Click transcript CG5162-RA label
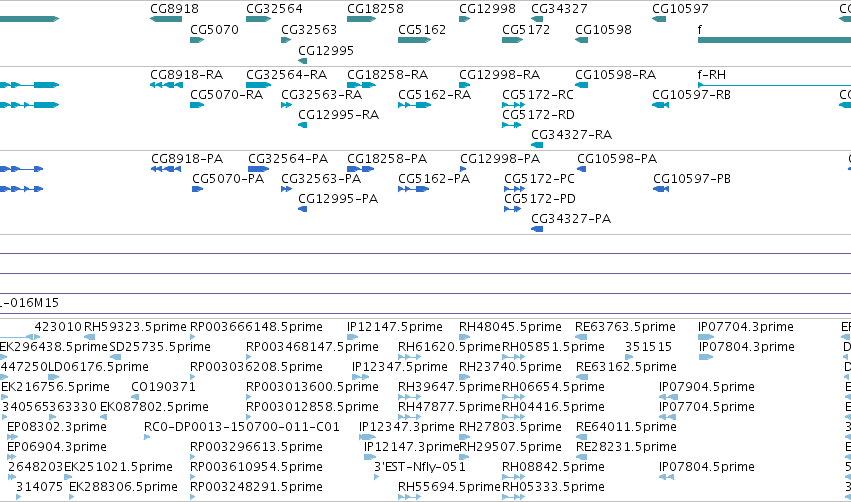Viewport: 851px width, 502px height. (x=434, y=94)
